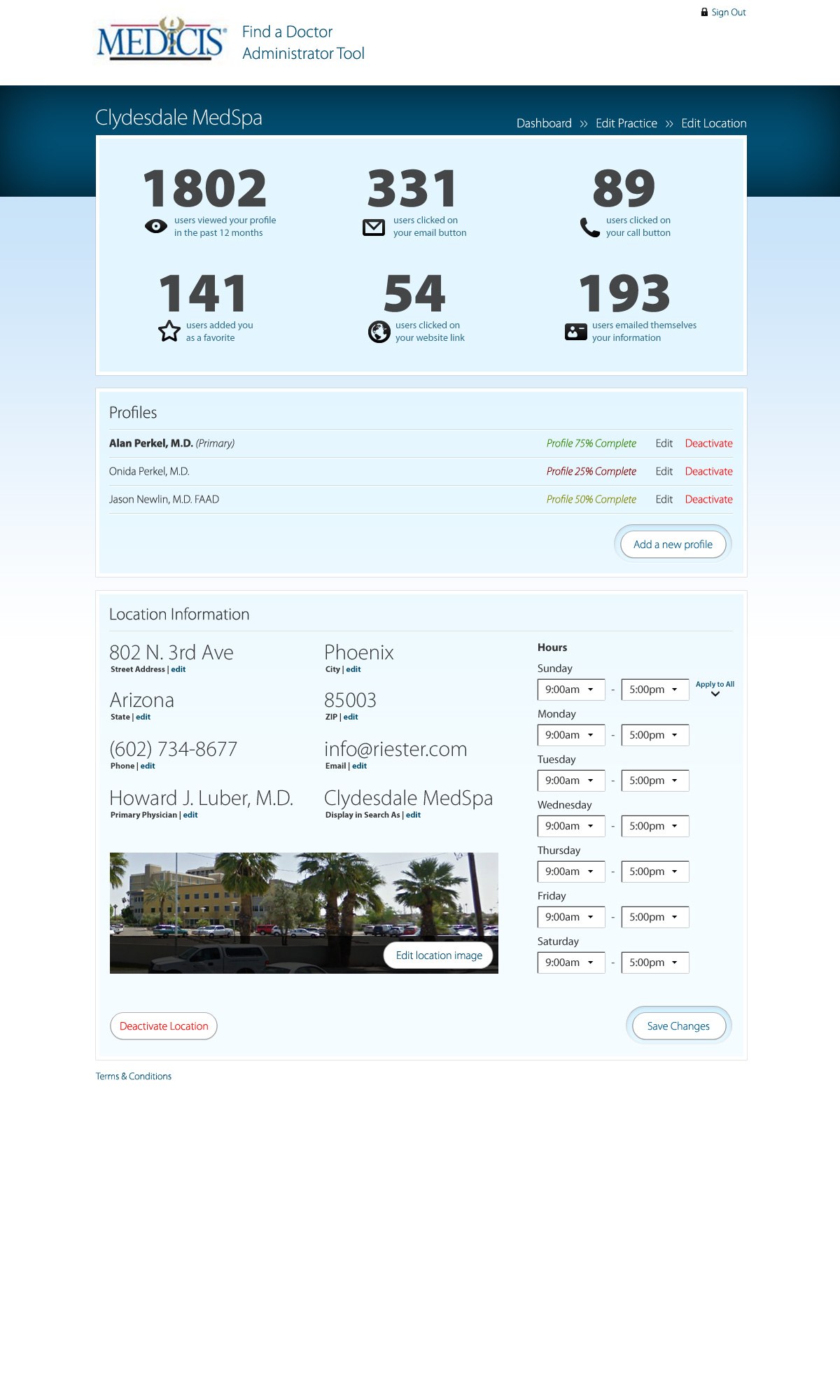
Task: Apply Sunday hours to all days
Action: pyautogui.click(x=715, y=688)
